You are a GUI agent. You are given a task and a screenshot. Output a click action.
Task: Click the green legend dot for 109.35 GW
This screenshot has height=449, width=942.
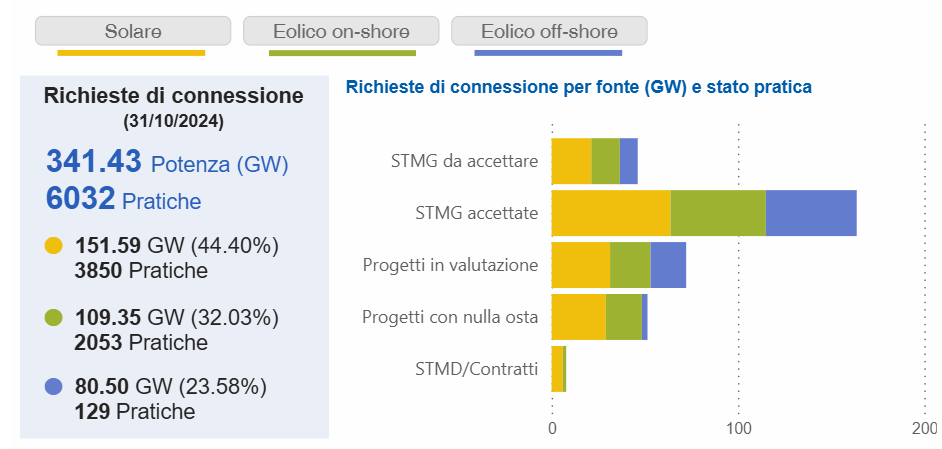(x=54, y=317)
